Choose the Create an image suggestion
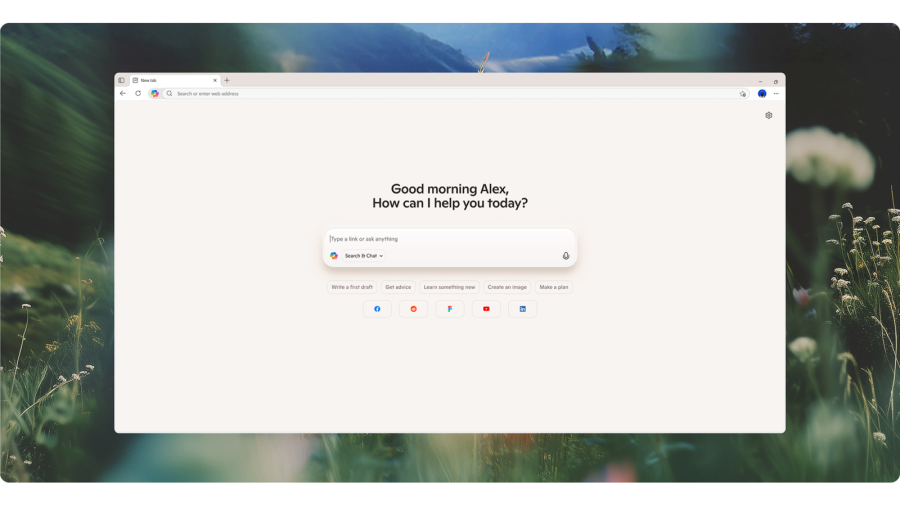This screenshot has height=506, width=900. [507, 287]
